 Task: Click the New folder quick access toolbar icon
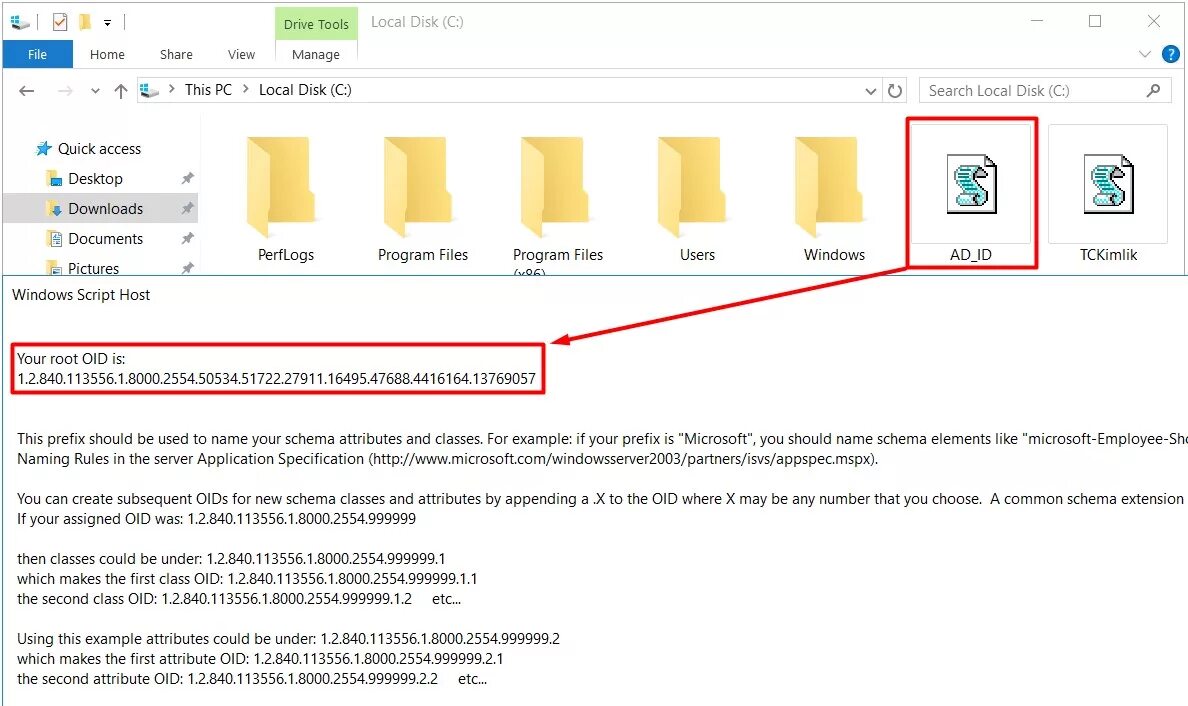(x=85, y=22)
